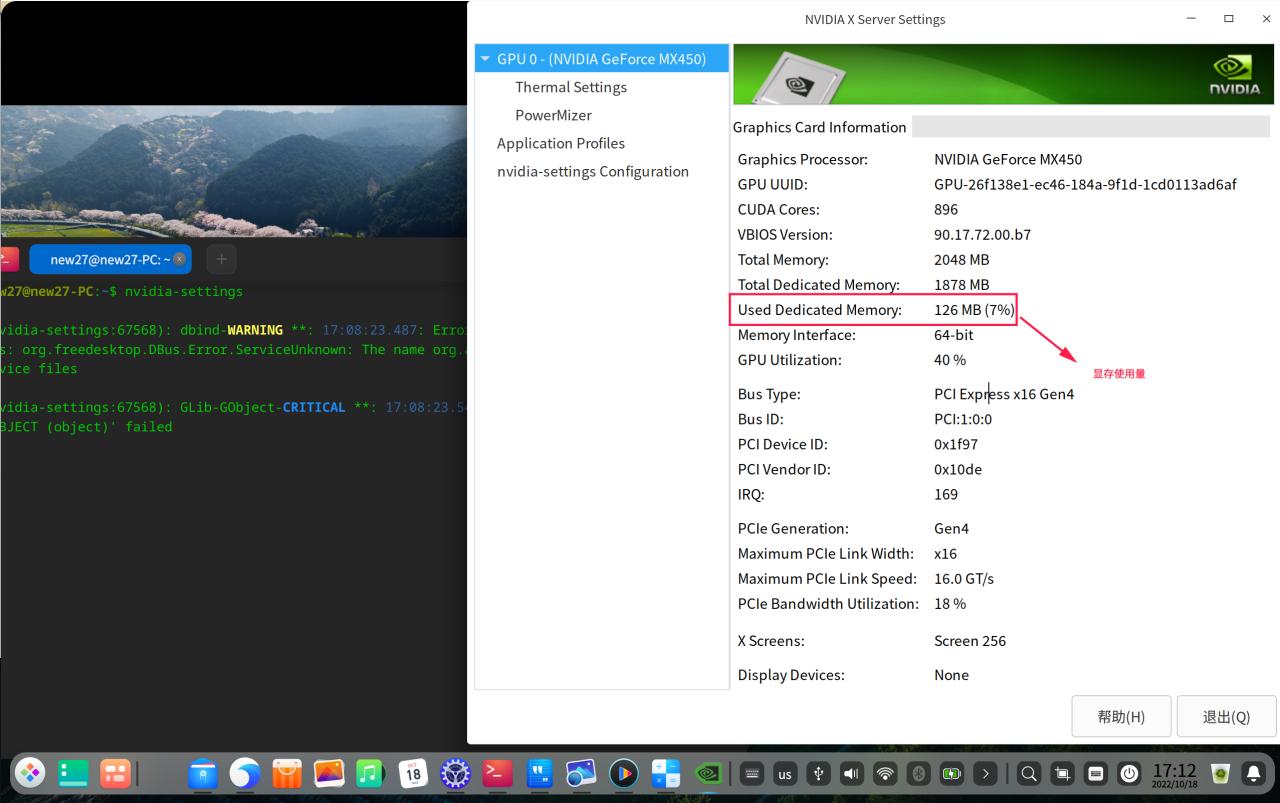
Task: Open Application Profiles section
Action: (560, 143)
